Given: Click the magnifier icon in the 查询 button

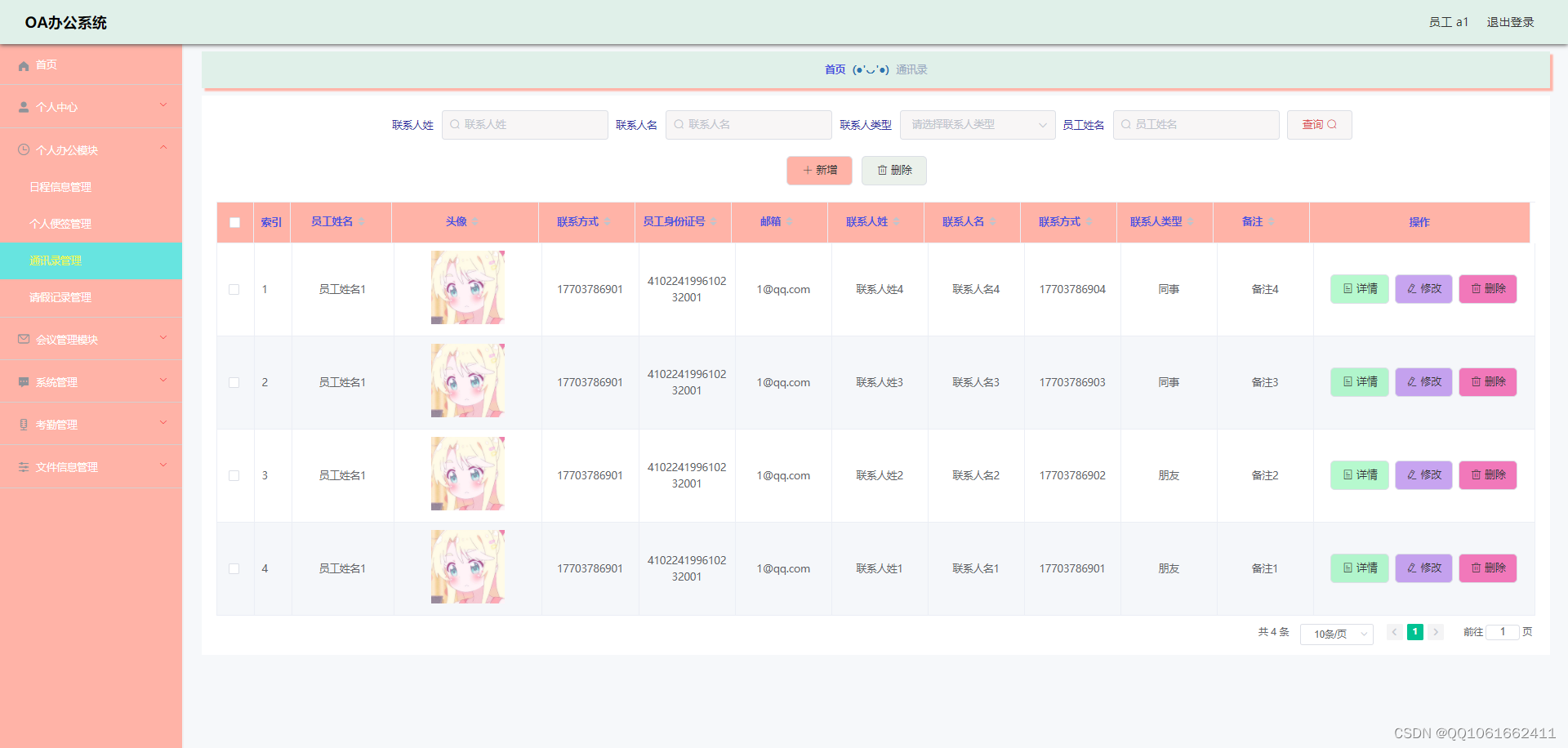Looking at the screenshot, I should [1333, 124].
